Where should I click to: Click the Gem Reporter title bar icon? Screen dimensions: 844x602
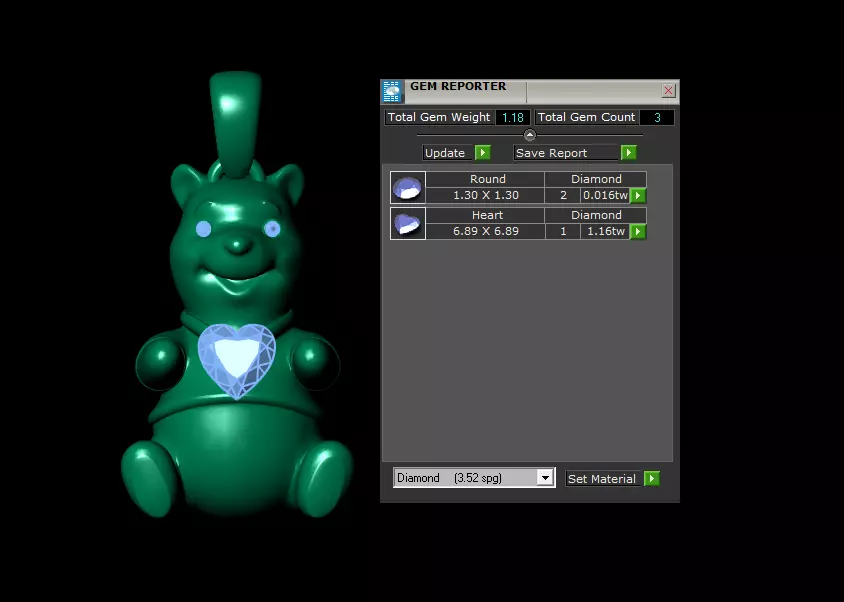[x=392, y=92]
